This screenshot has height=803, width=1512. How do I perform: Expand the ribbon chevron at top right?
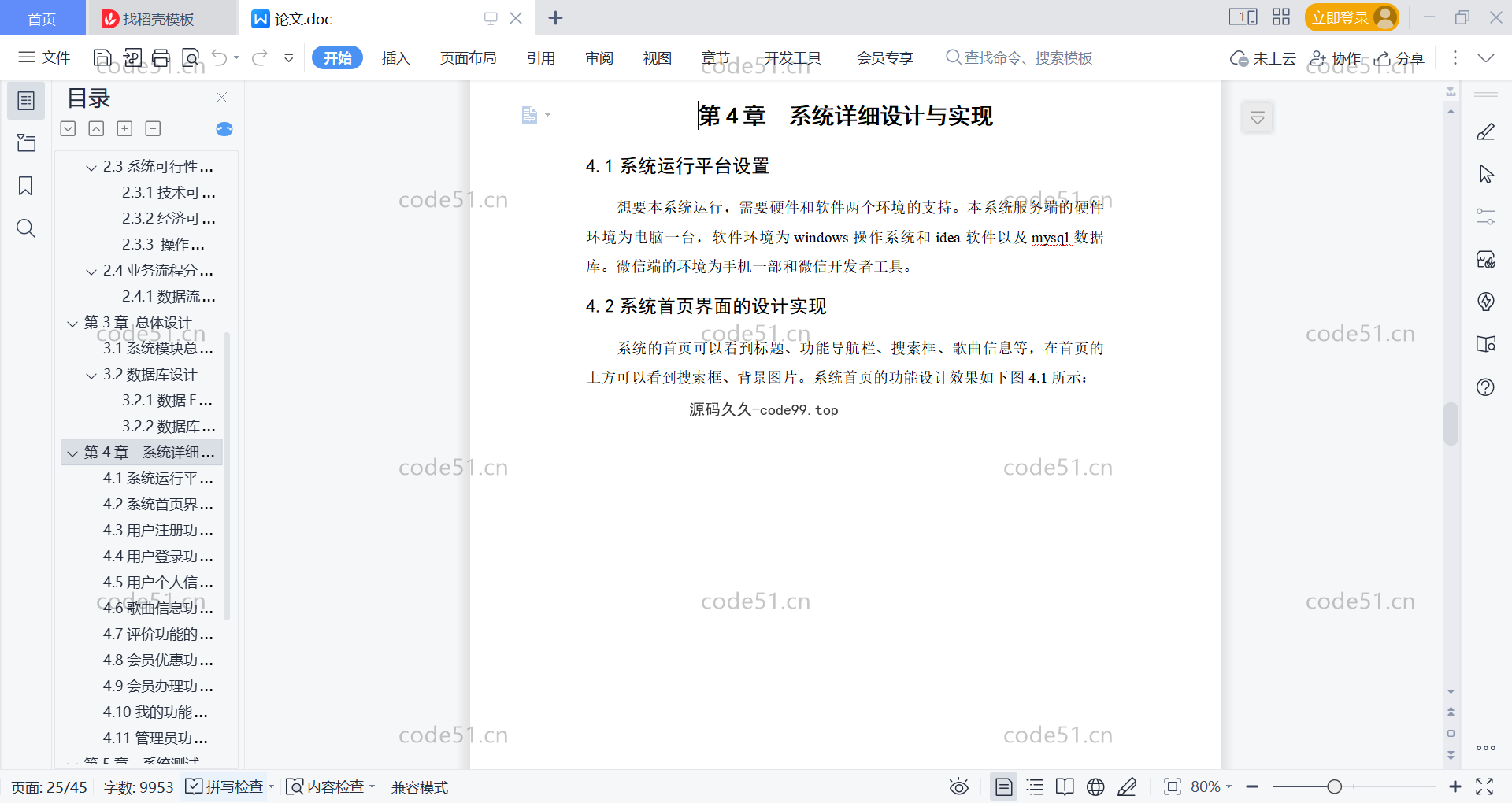pos(1486,57)
